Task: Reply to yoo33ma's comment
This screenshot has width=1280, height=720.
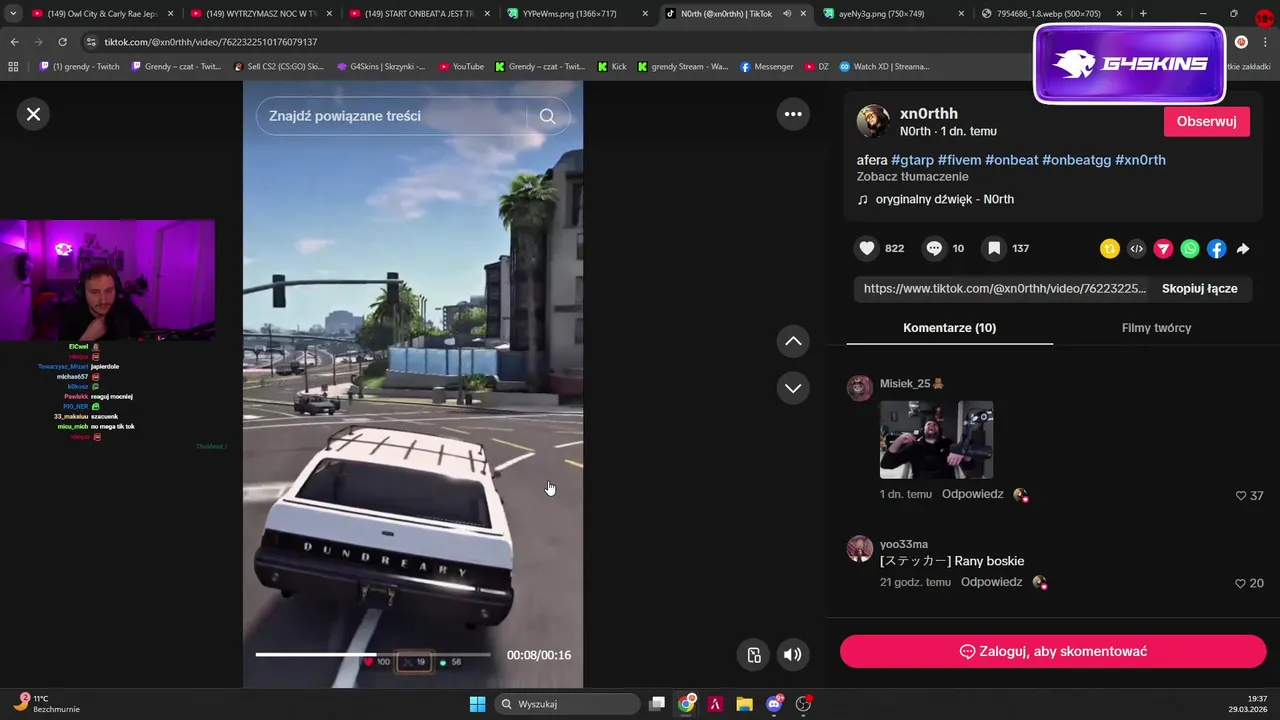Action: [991, 582]
